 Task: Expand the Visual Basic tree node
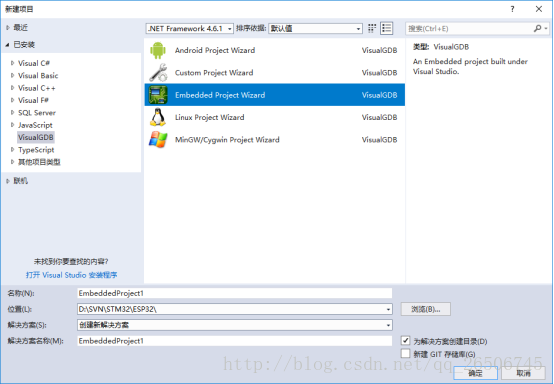coord(12,75)
